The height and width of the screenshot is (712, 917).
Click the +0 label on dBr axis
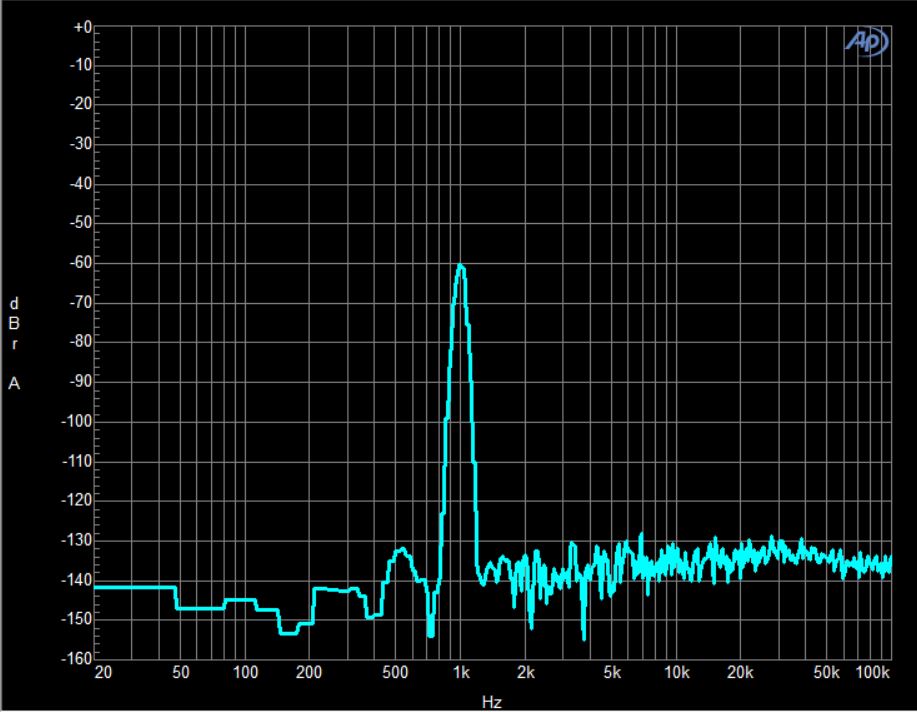[82, 27]
